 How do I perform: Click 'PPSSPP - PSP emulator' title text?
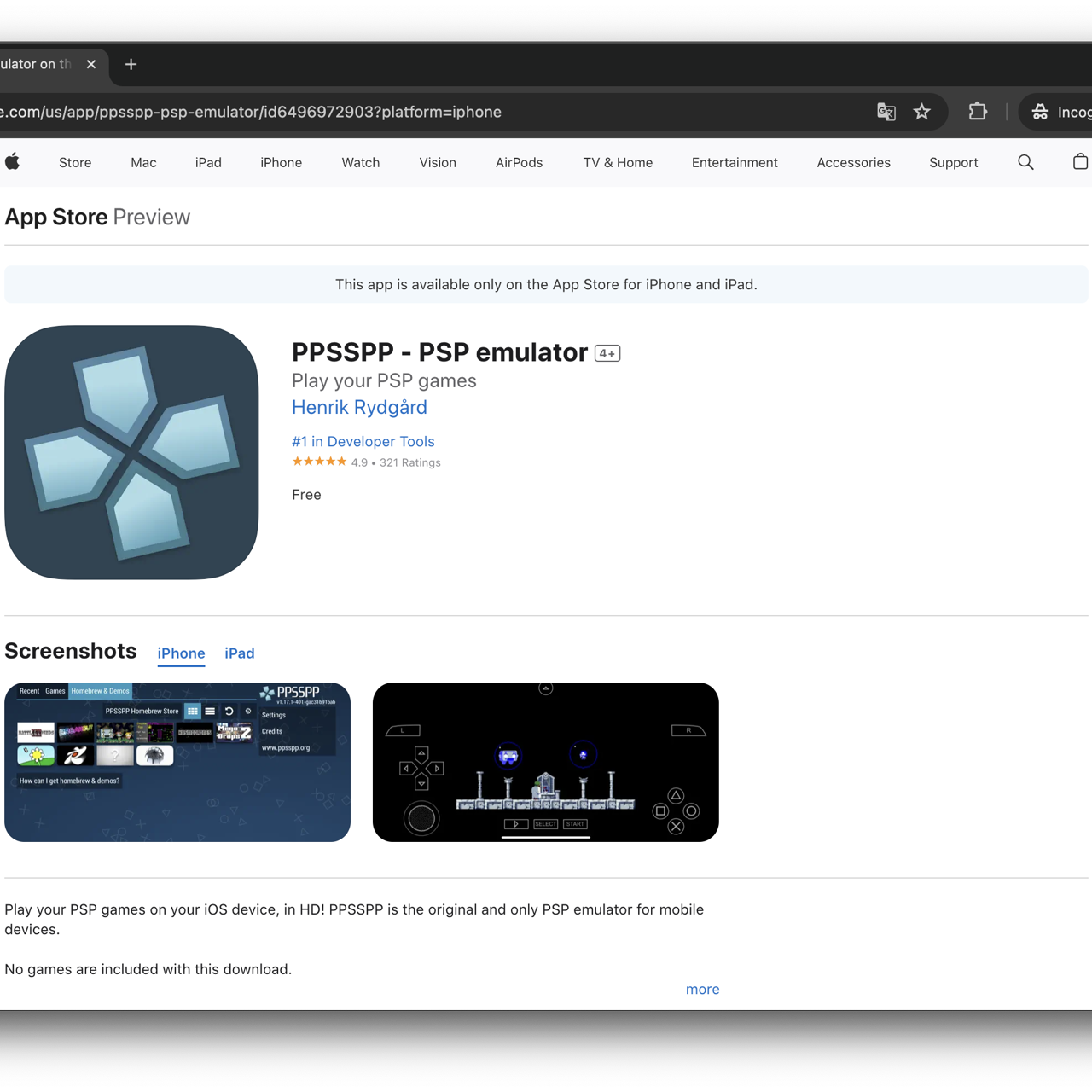439,351
